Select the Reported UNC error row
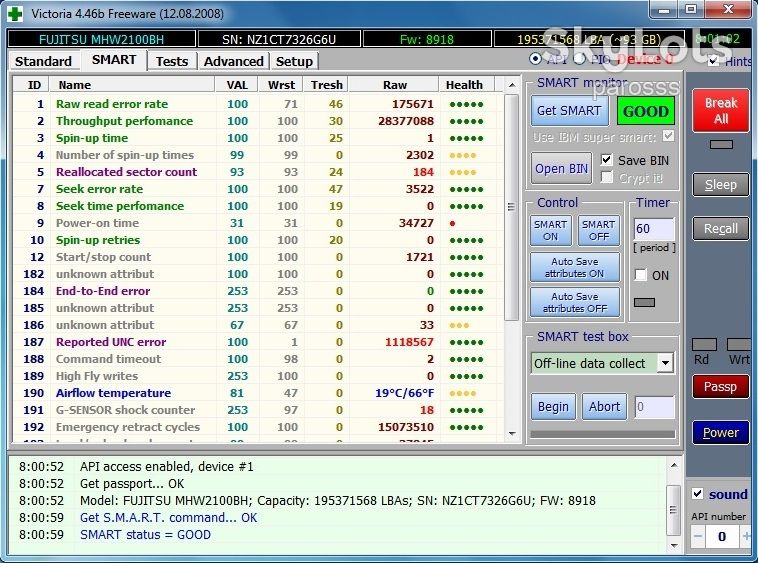 click(x=258, y=342)
